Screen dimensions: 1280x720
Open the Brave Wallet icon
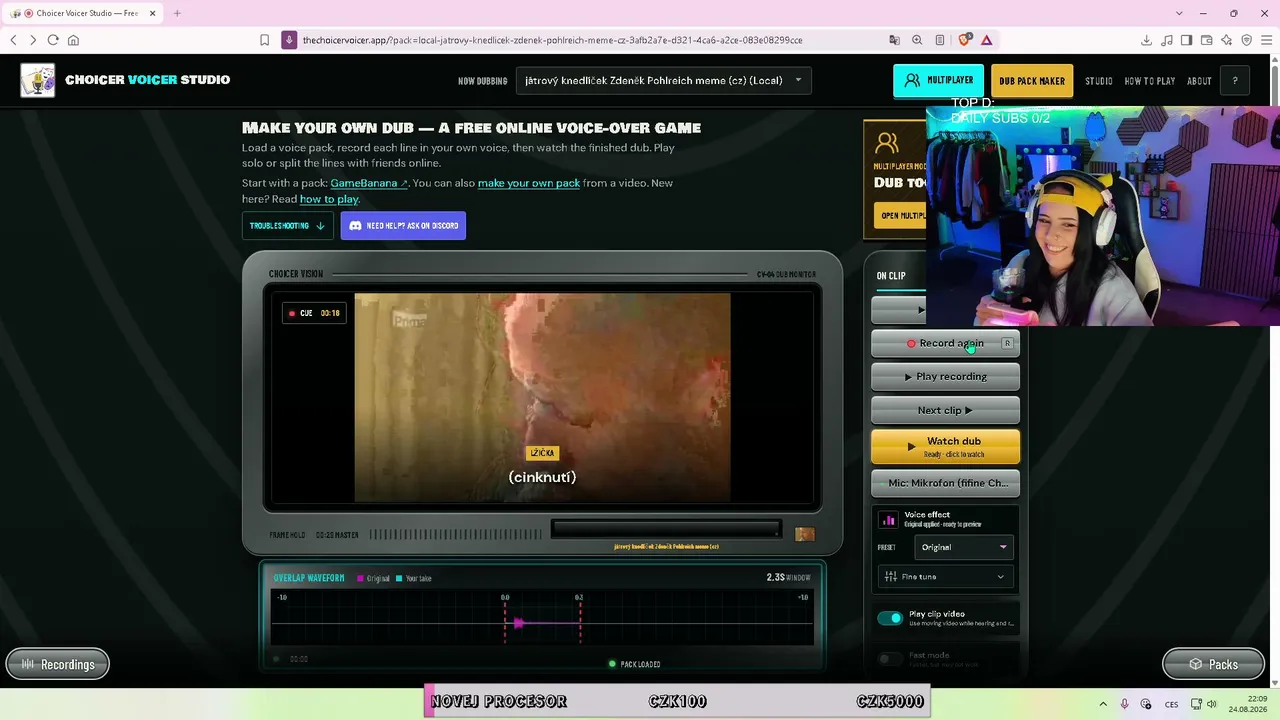pyautogui.click(x=1206, y=40)
